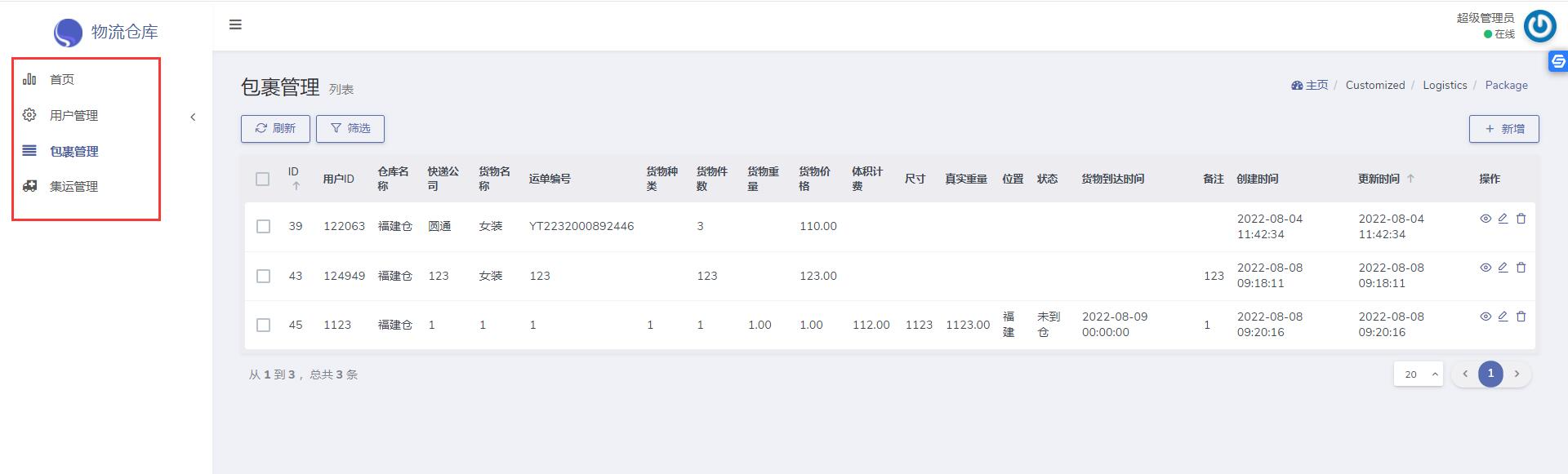The width and height of the screenshot is (1568, 474).
Task: Click trash icon for row ID 39
Action: pyautogui.click(x=1521, y=219)
